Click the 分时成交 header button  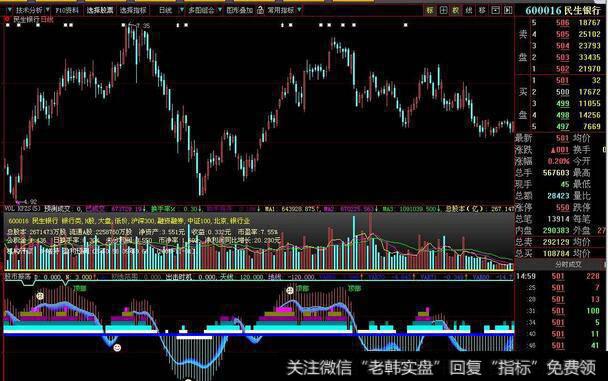coord(568,264)
